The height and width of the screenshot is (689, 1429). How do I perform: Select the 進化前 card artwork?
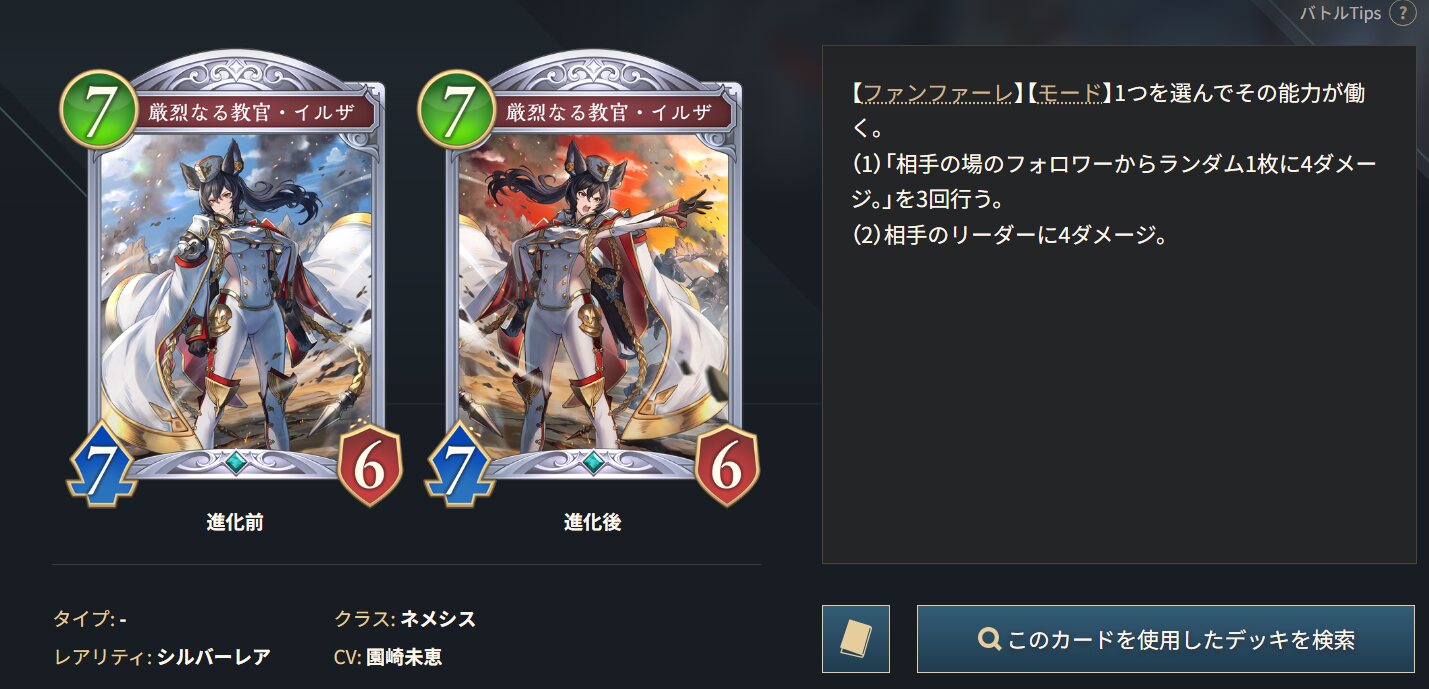(235, 292)
